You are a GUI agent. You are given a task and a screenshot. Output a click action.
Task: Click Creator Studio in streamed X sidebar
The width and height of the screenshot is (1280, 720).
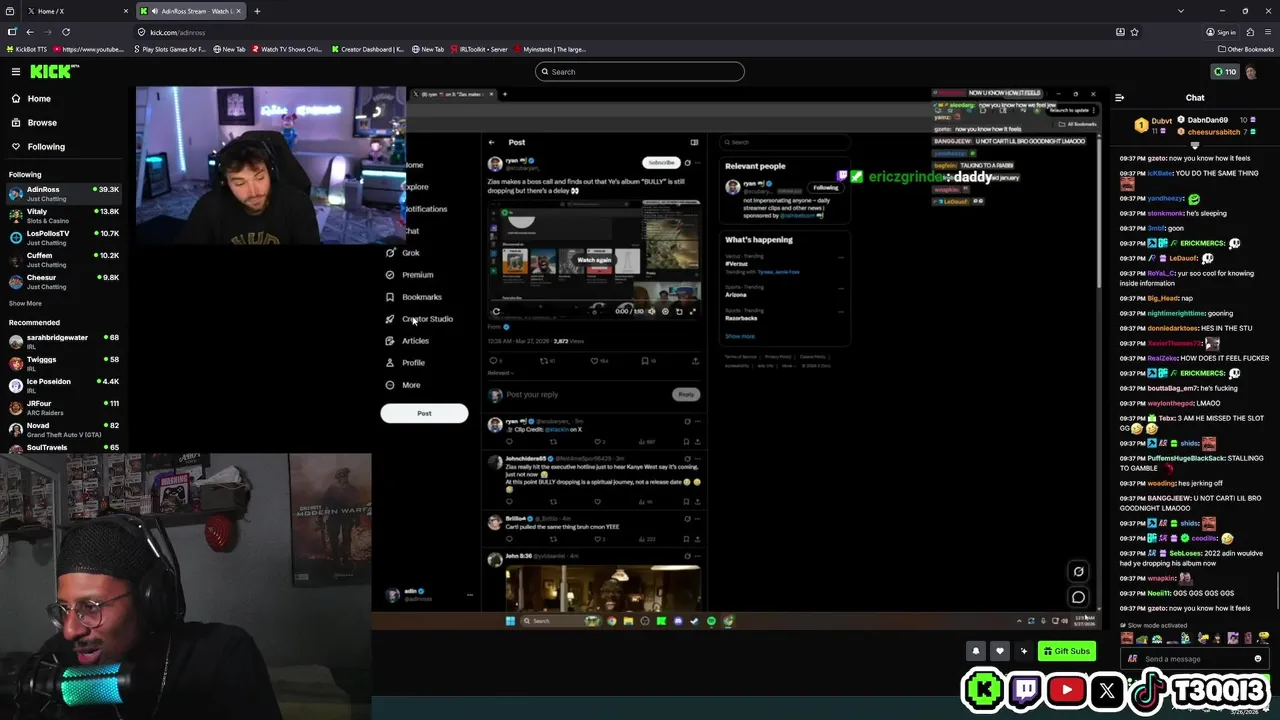point(420,319)
